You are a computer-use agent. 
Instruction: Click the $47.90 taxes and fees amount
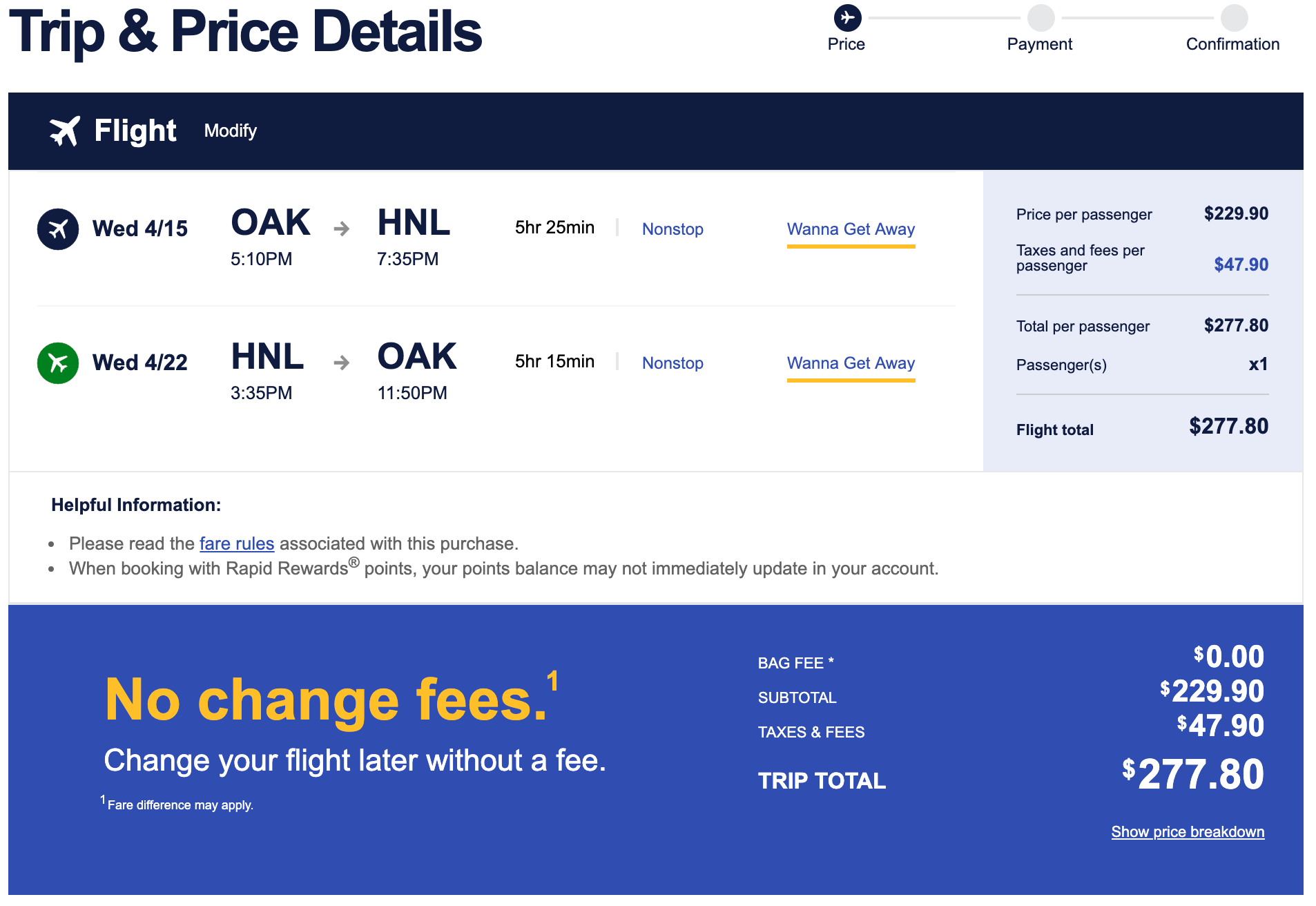(1241, 264)
